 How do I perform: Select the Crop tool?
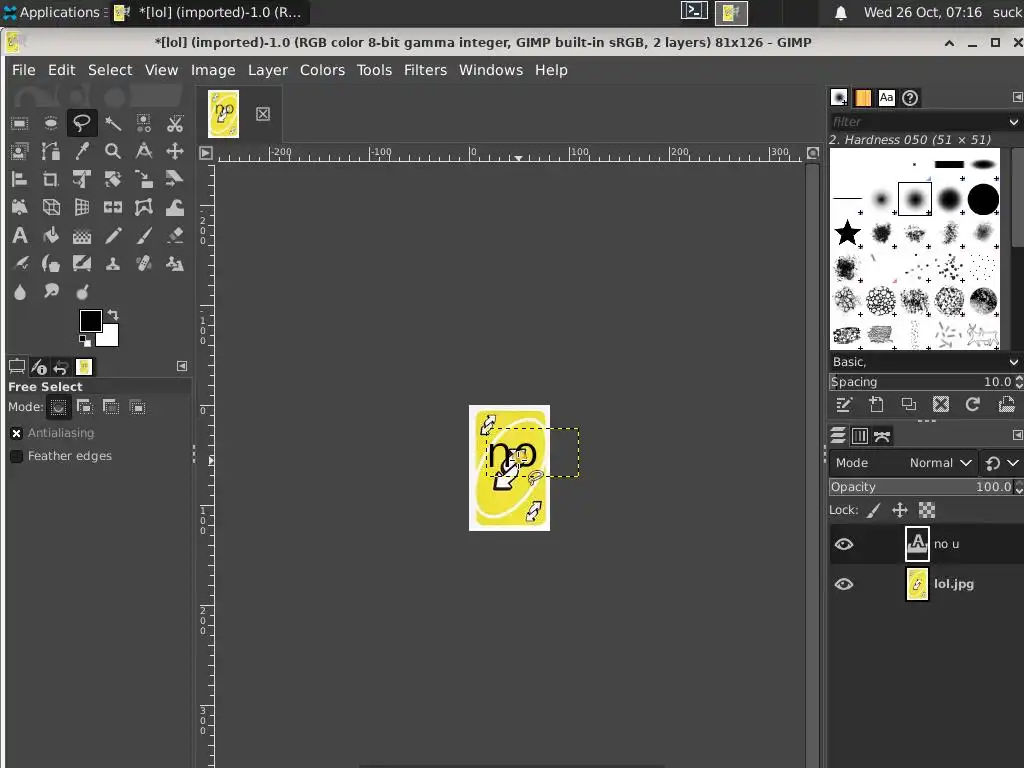click(x=51, y=180)
